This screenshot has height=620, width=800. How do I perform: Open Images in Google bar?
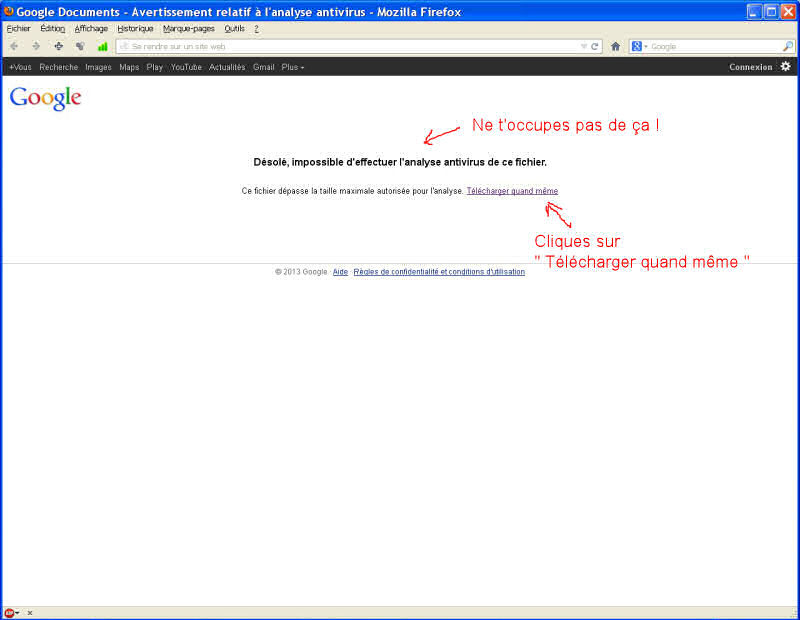coord(98,67)
